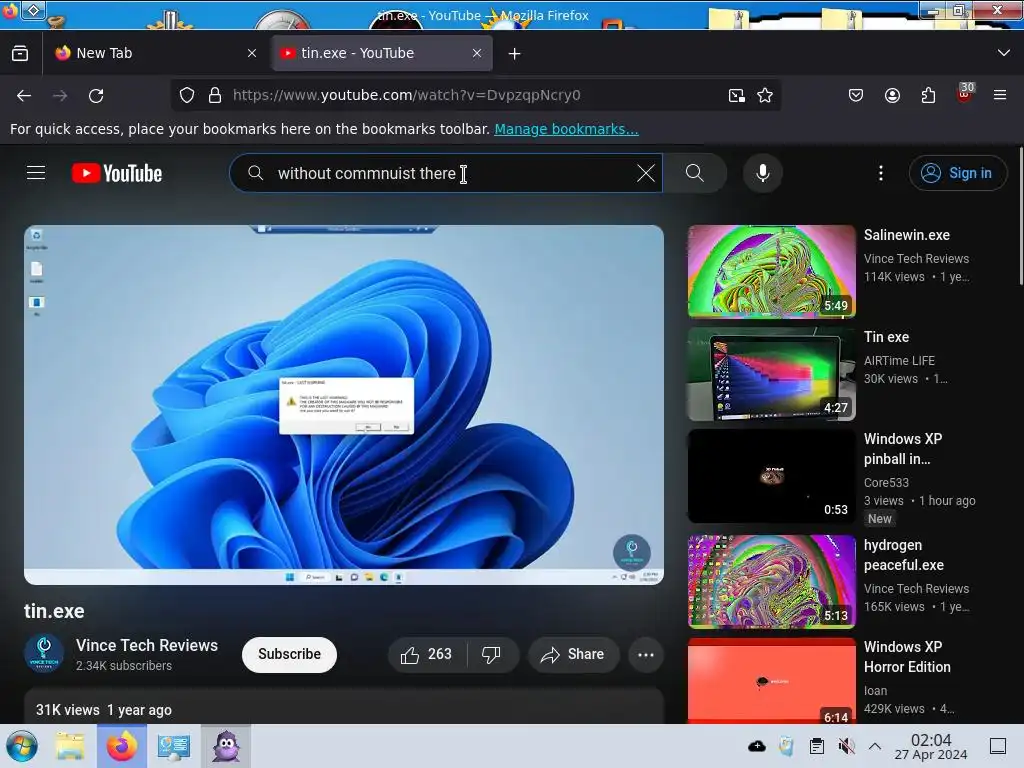
Task: Share the tin.exe video
Action: click(573, 654)
